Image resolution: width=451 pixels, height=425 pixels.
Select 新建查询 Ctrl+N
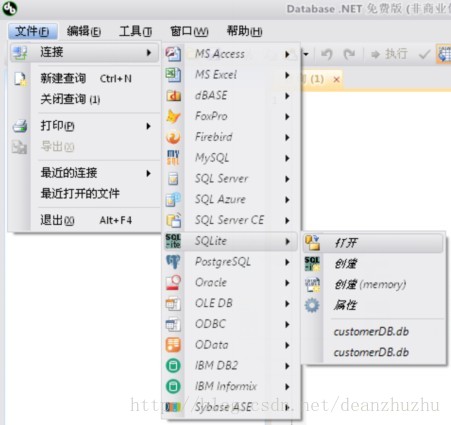point(86,79)
